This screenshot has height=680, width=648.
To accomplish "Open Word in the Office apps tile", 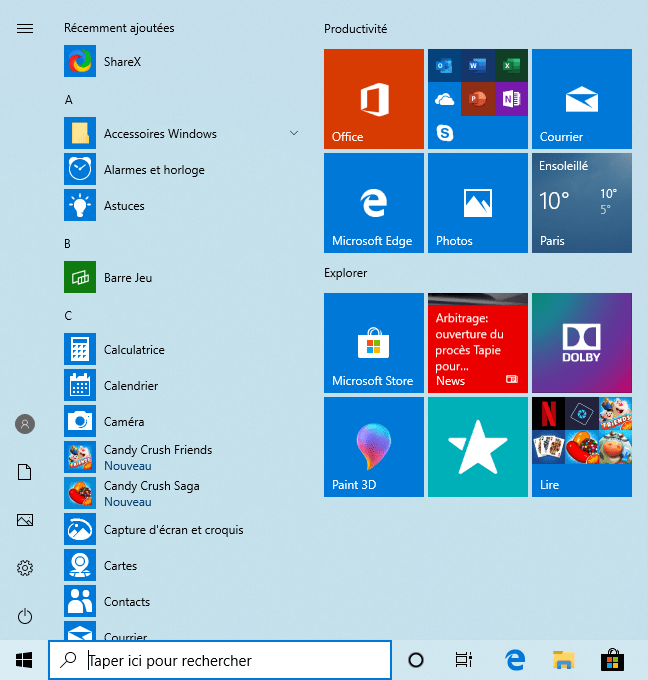I will pos(478,65).
